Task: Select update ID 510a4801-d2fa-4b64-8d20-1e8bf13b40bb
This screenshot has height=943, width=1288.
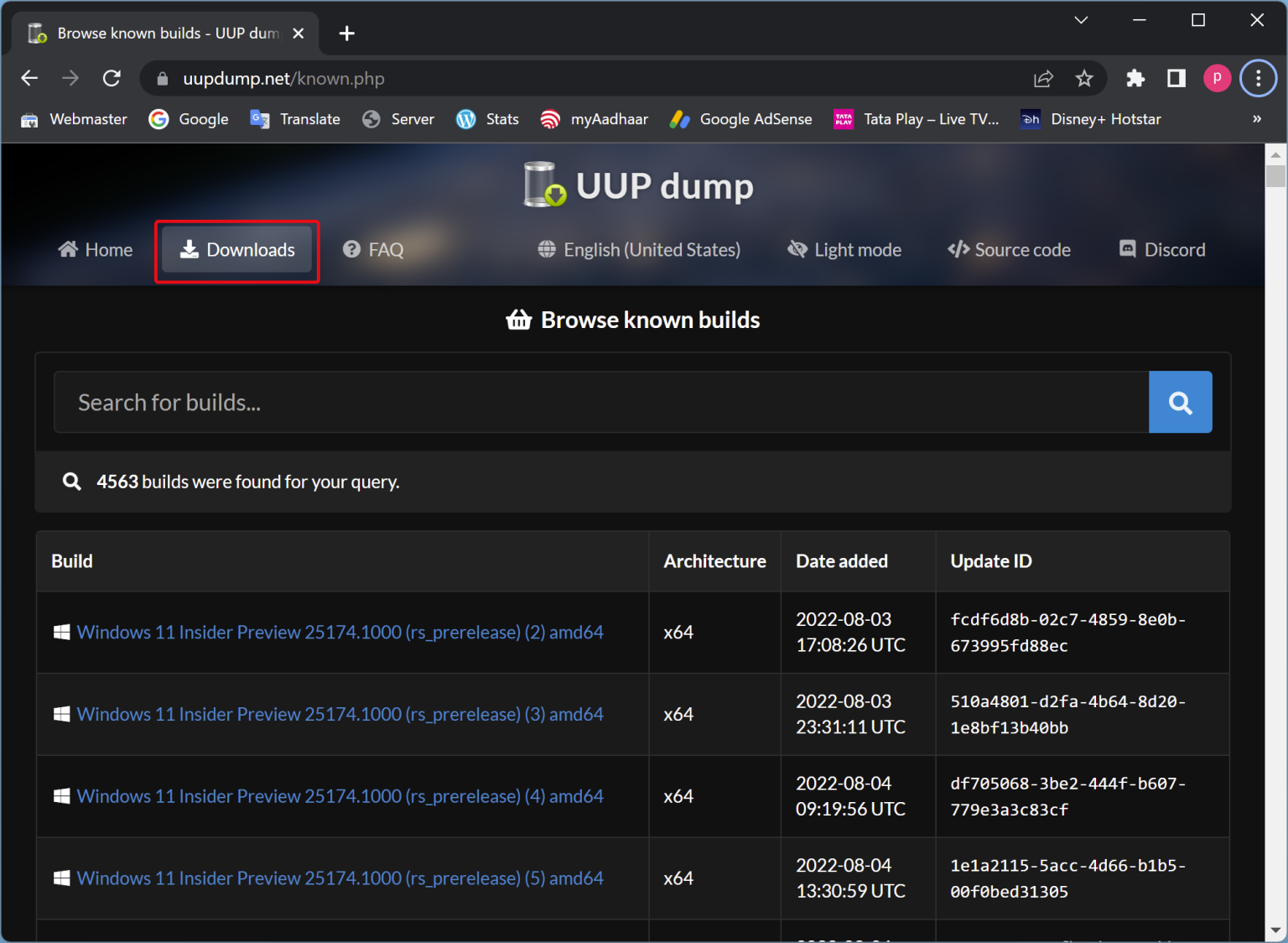Action: [1067, 714]
